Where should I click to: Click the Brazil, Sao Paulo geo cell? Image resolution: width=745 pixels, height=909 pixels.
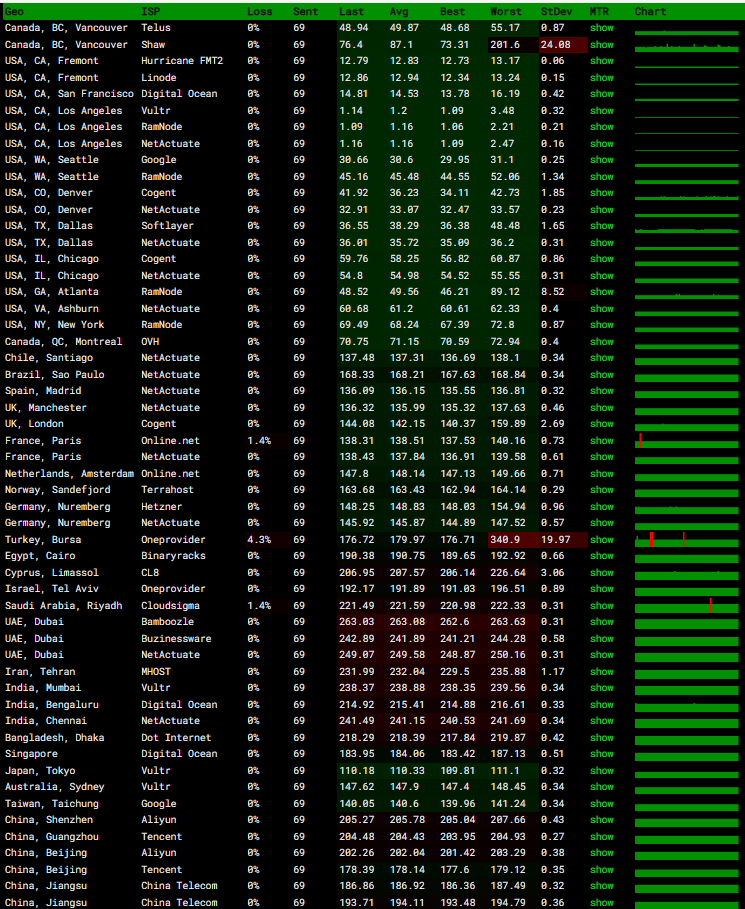point(54,375)
